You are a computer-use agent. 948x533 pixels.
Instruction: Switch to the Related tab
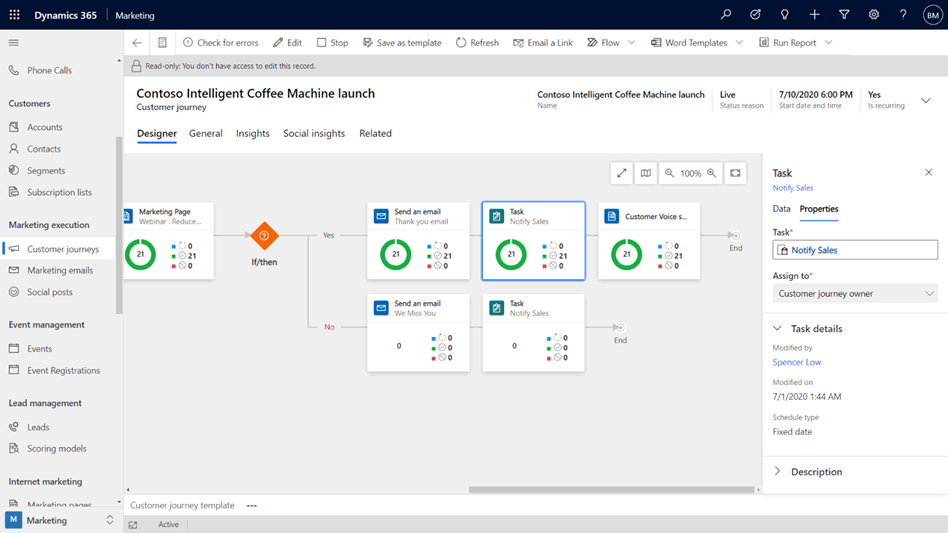[375, 134]
